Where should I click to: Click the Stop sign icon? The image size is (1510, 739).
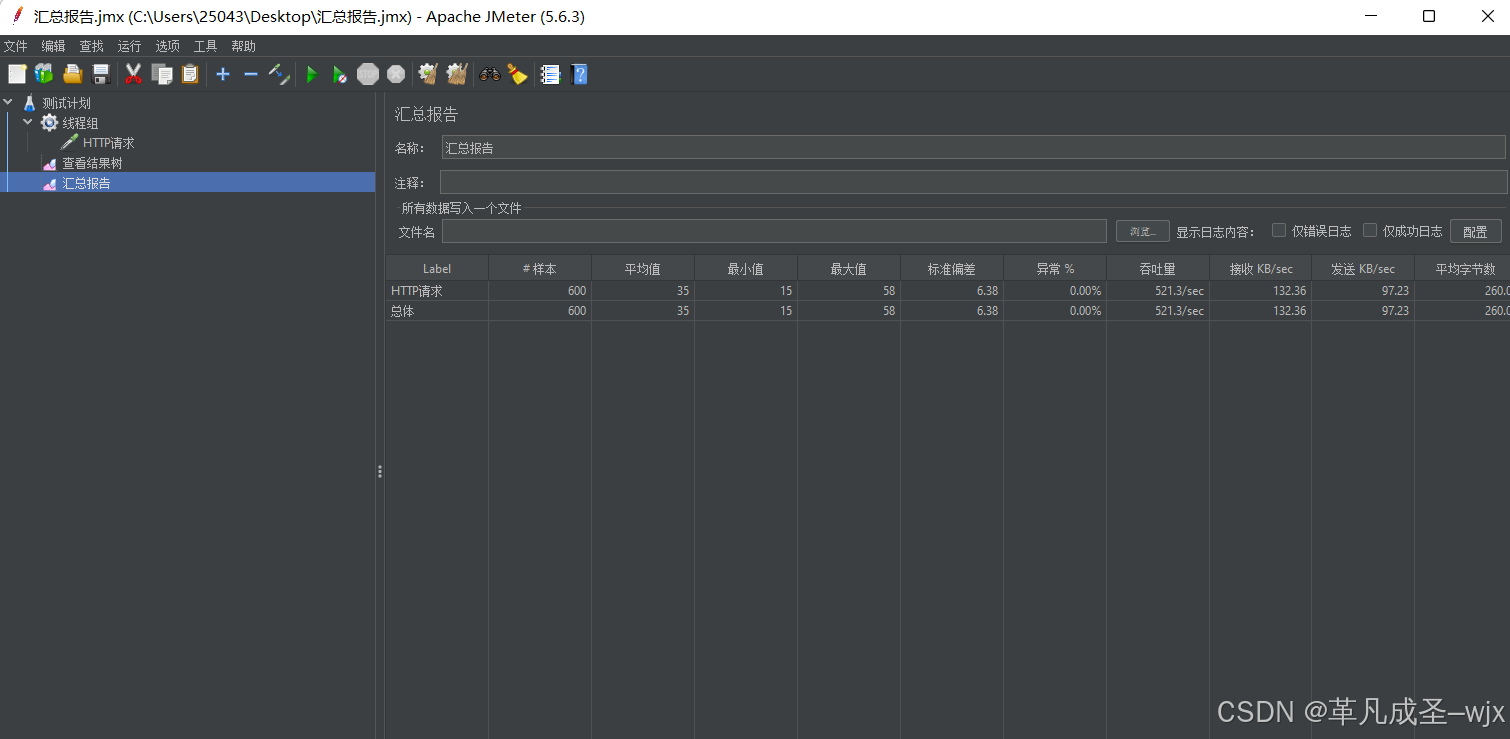[x=368, y=74]
